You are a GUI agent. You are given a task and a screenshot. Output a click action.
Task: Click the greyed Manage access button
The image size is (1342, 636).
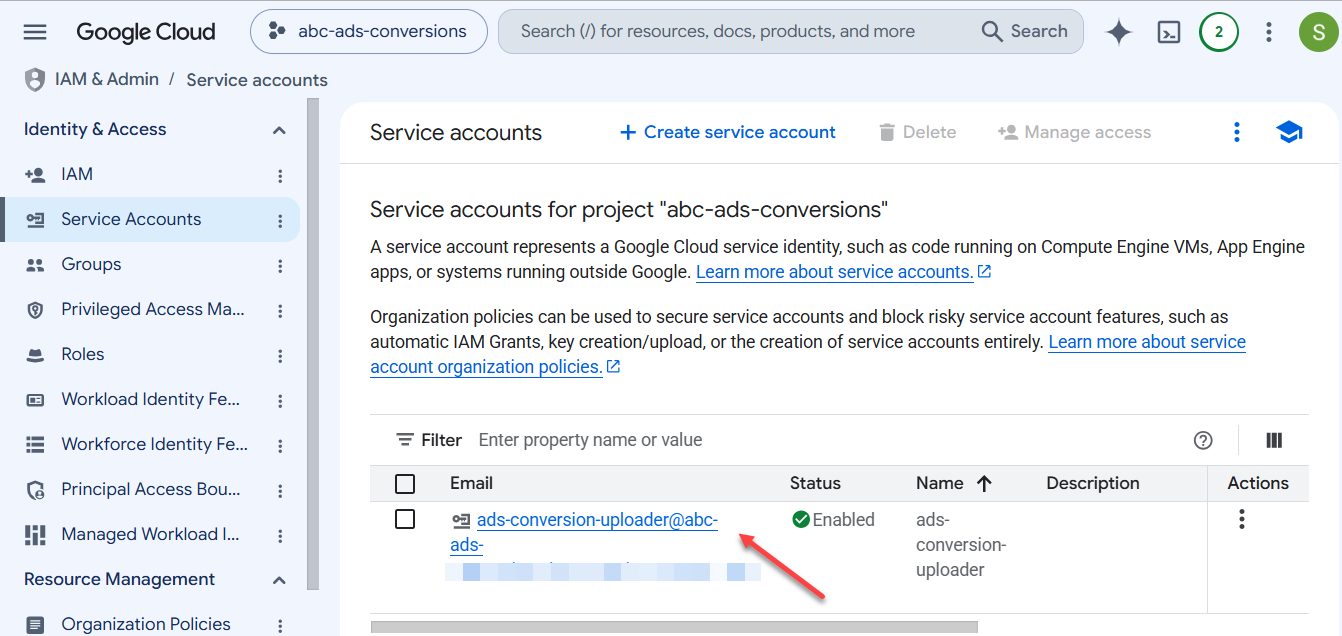(x=1074, y=132)
